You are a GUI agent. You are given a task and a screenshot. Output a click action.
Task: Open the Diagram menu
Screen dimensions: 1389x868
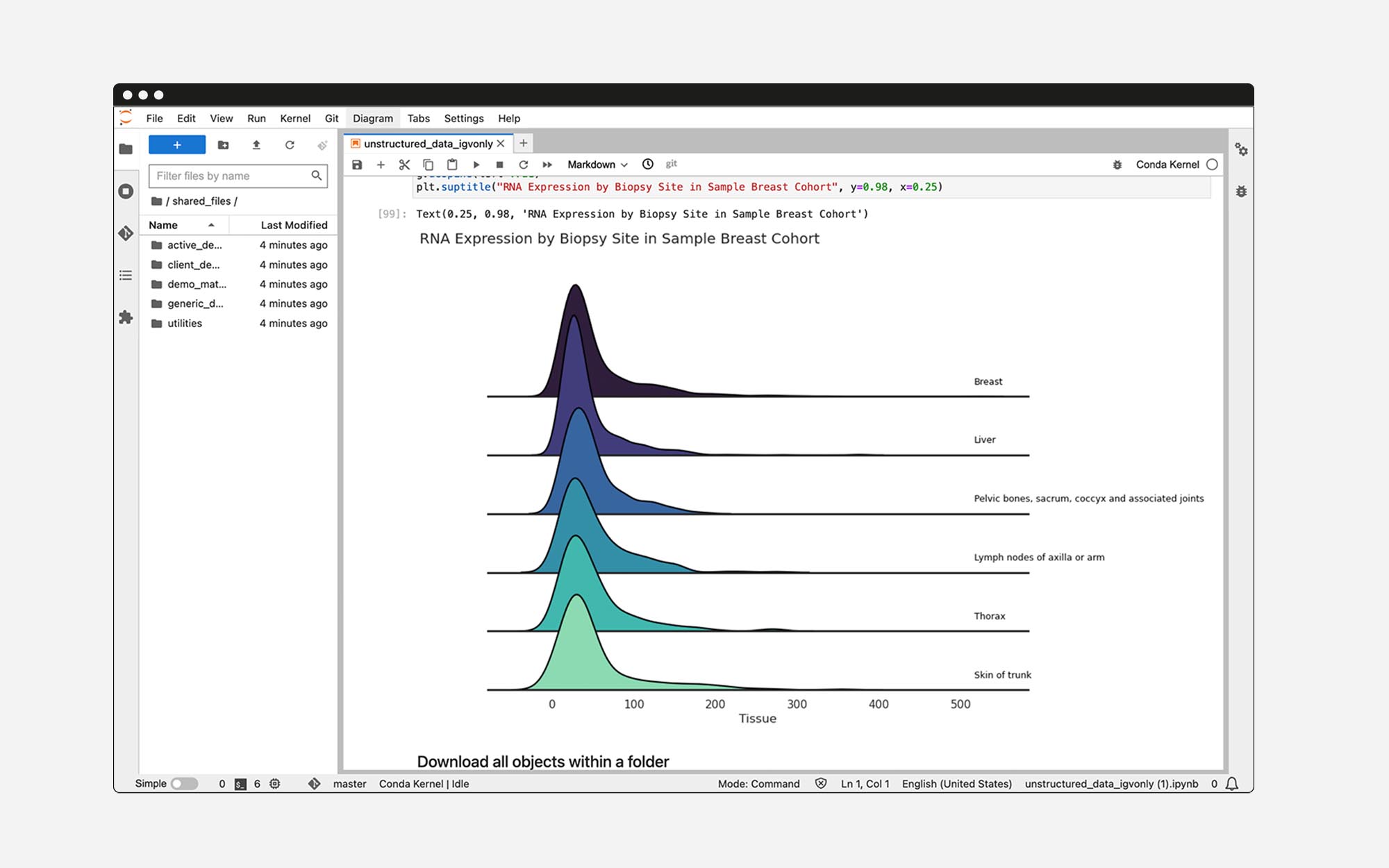tap(373, 118)
